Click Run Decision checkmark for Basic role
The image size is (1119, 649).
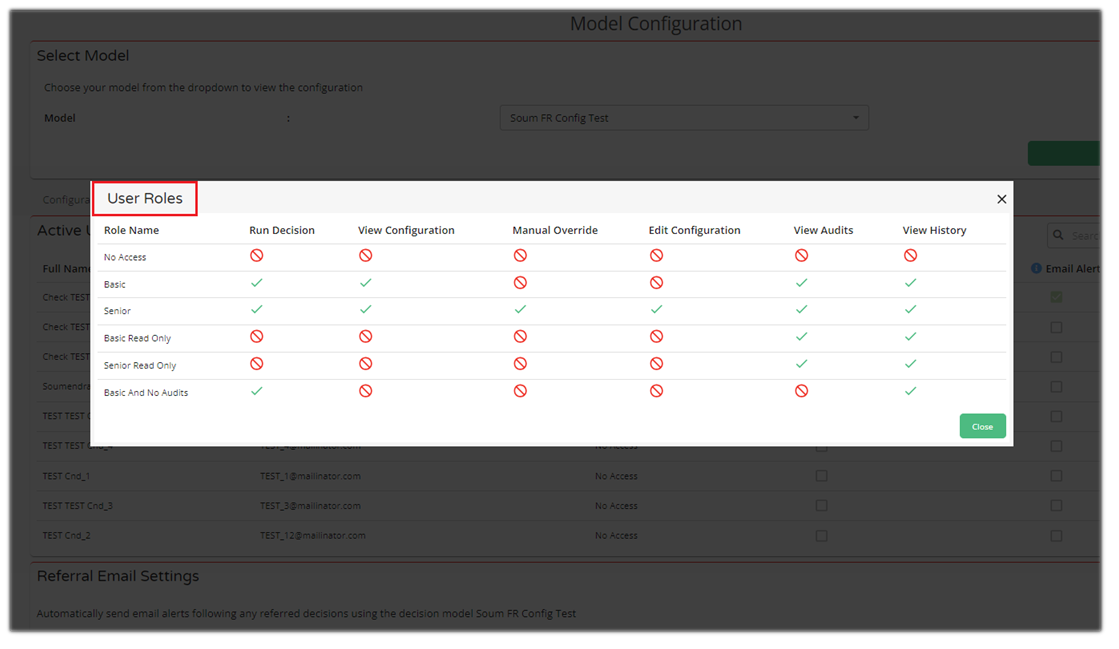257,283
